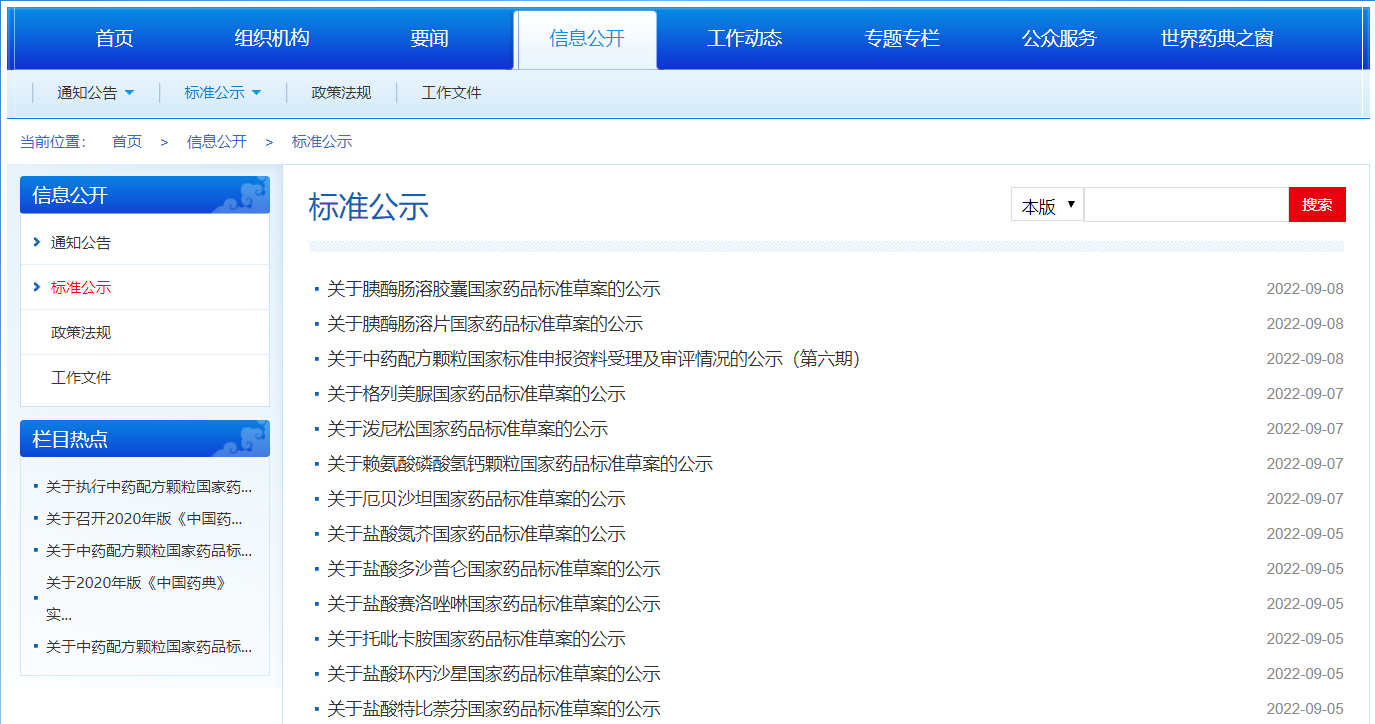Open the 组织机构 navigation tab
This screenshot has width=1375, height=724.
272,39
